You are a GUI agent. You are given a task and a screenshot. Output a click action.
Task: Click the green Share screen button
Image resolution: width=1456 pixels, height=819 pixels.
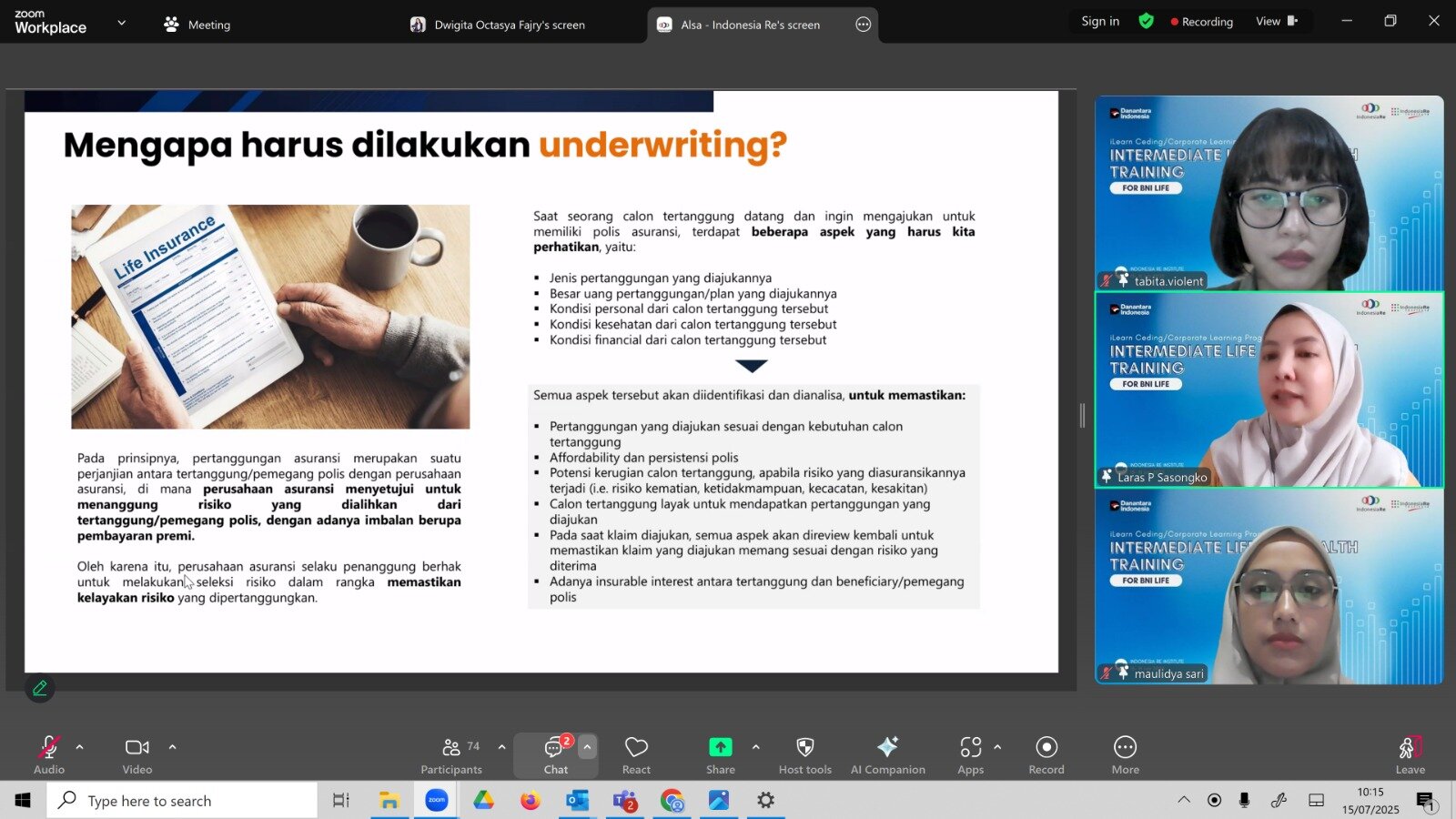pyautogui.click(x=720, y=755)
